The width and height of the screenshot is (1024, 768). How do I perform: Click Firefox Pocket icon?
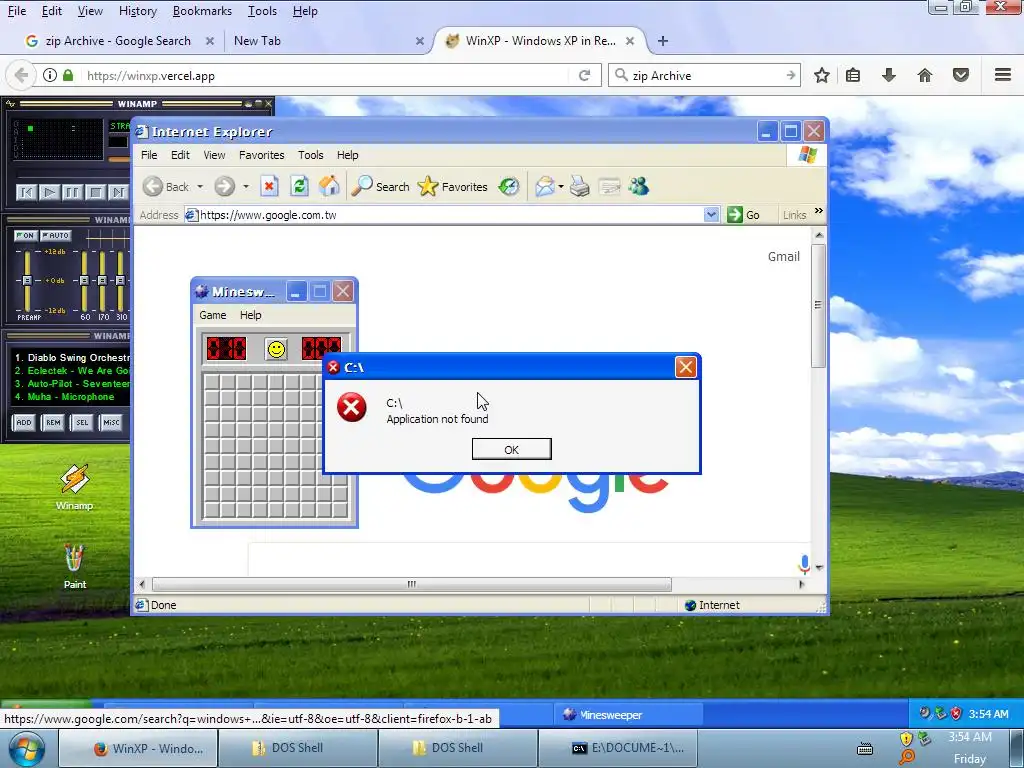(961, 76)
